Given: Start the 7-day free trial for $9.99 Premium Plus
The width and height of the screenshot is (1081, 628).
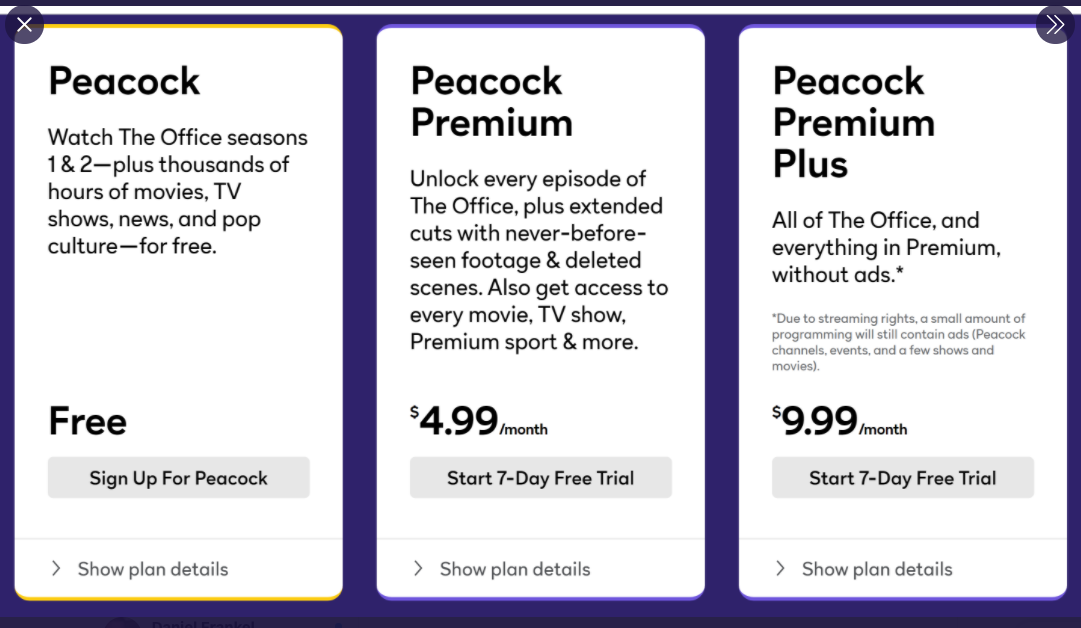Looking at the screenshot, I should tap(902, 478).
